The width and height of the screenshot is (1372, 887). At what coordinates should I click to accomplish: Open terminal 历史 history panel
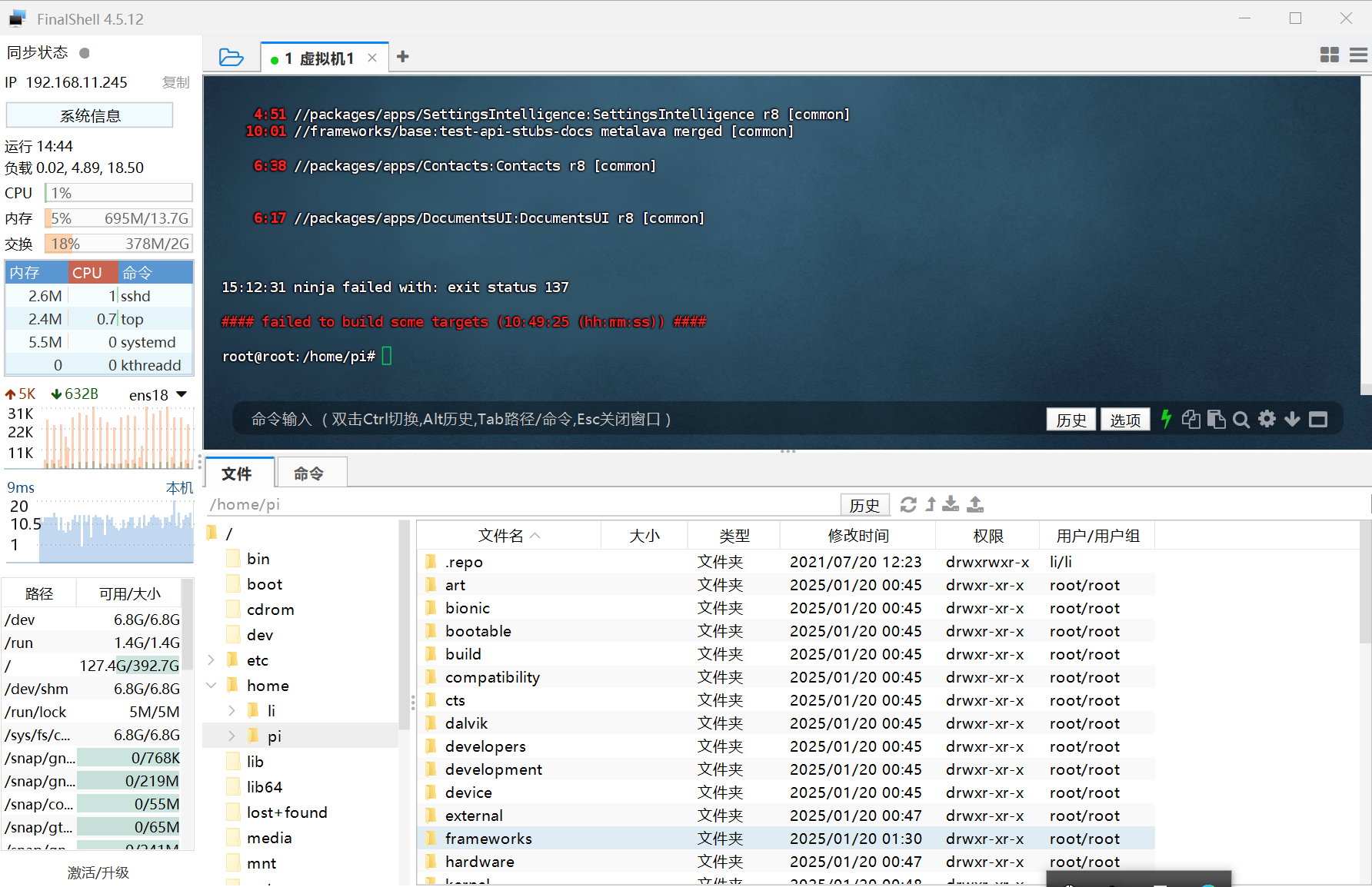[1071, 419]
